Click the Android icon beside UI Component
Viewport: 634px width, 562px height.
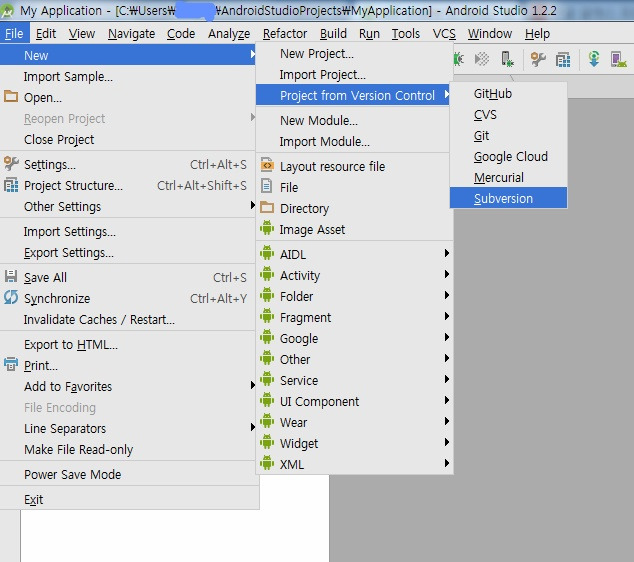pos(267,400)
